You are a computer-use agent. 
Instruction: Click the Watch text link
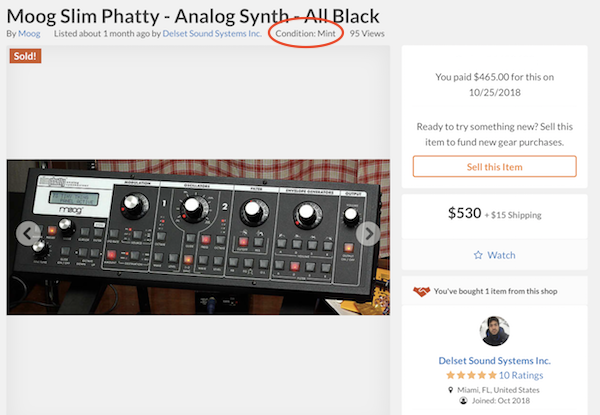tap(501, 255)
